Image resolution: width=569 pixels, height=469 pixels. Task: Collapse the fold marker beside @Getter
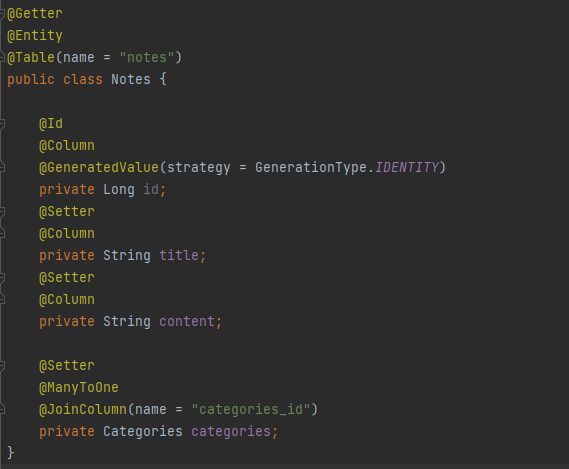coord(2,14)
